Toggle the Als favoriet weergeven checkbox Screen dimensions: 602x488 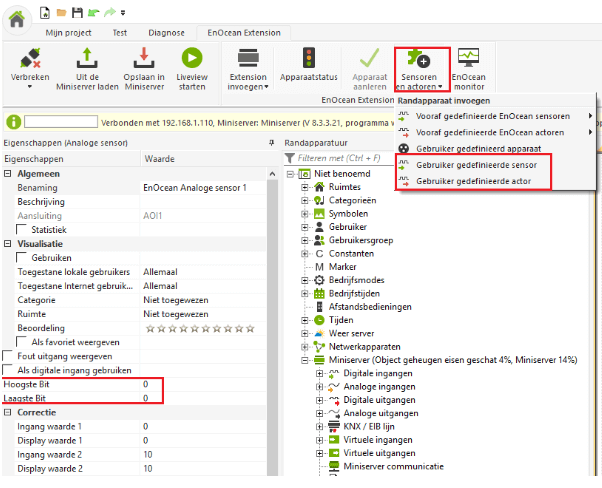click(22, 342)
